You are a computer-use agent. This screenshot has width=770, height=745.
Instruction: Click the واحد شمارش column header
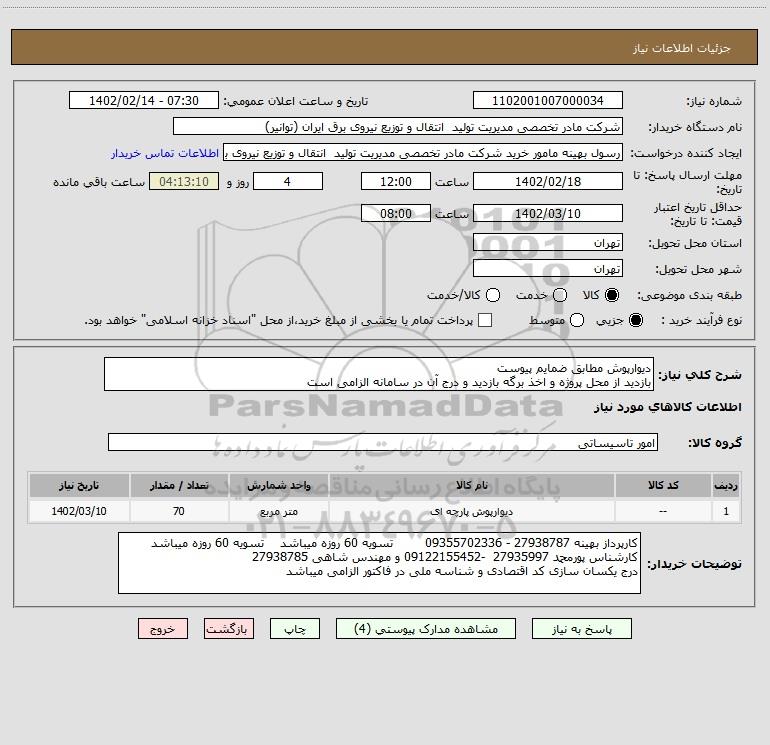pyautogui.click(x=278, y=485)
